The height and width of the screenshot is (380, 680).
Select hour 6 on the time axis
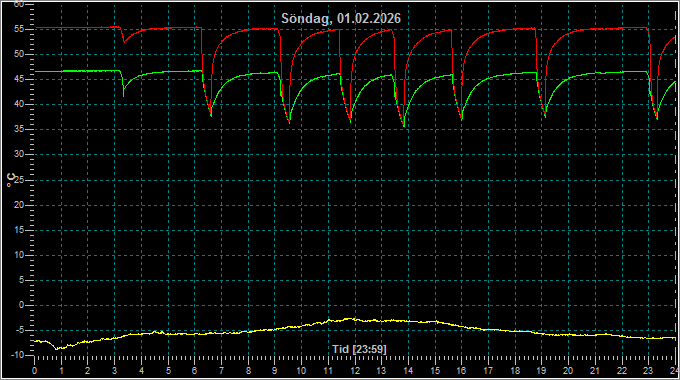(x=195, y=371)
